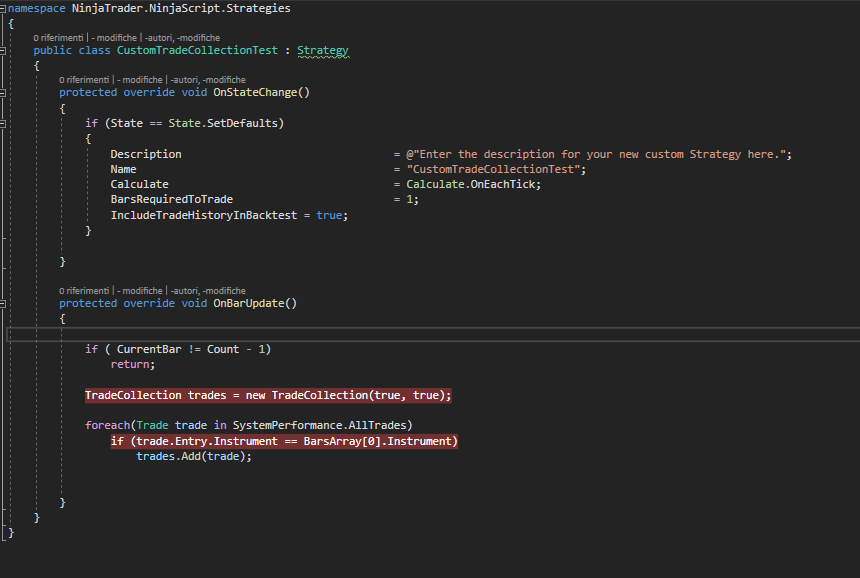Click 'NinjaTrader.NinjaScript.Strategies' namespace name

(182, 8)
